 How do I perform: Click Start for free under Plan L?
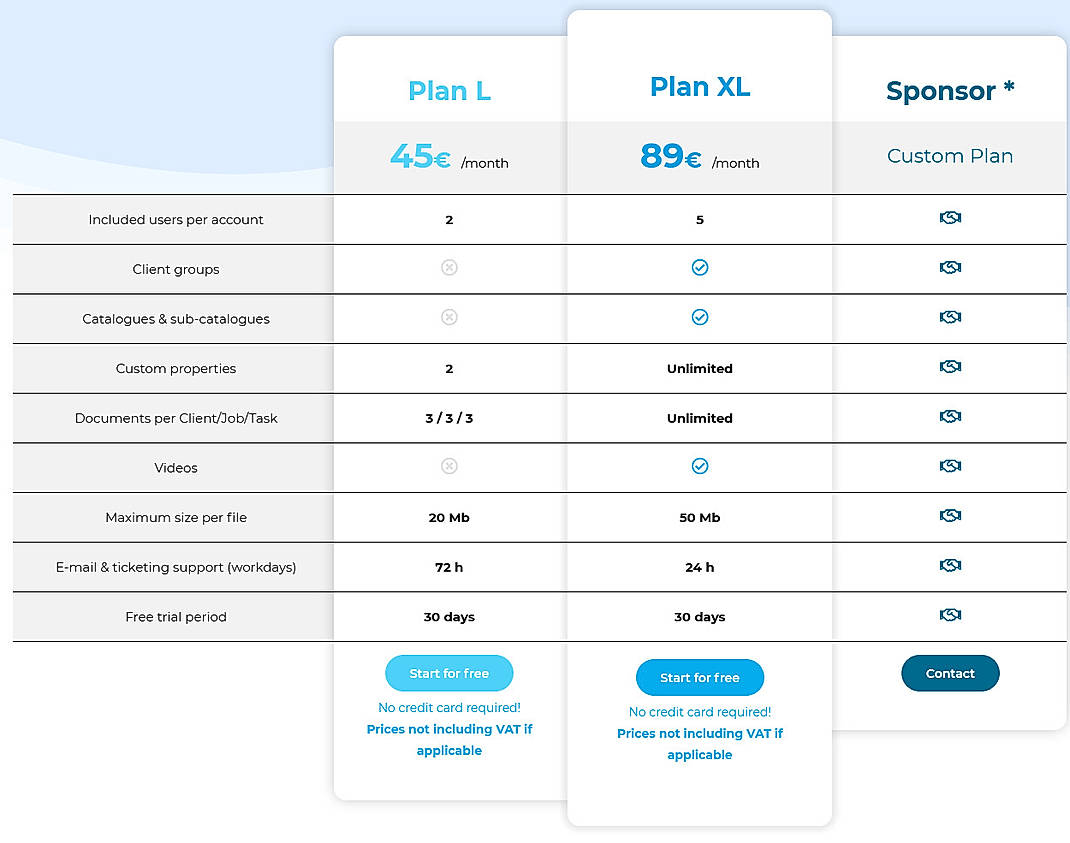pyautogui.click(x=449, y=673)
